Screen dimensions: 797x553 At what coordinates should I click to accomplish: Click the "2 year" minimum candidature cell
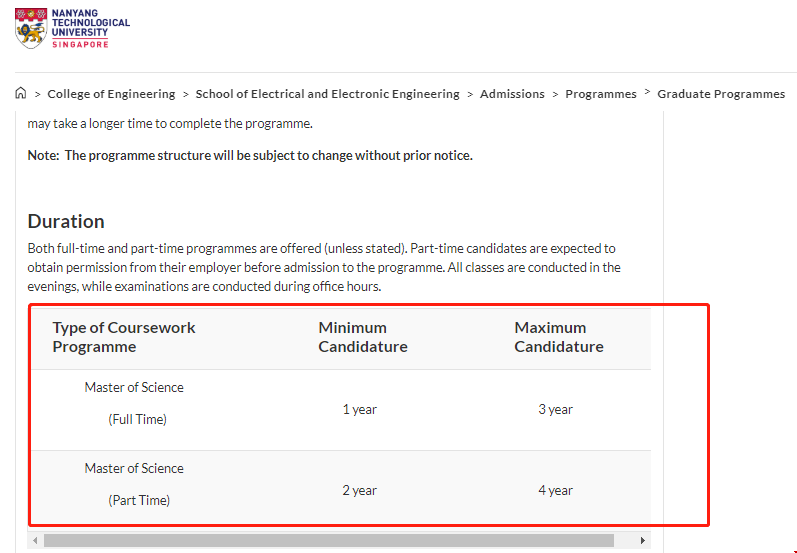pyautogui.click(x=360, y=490)
